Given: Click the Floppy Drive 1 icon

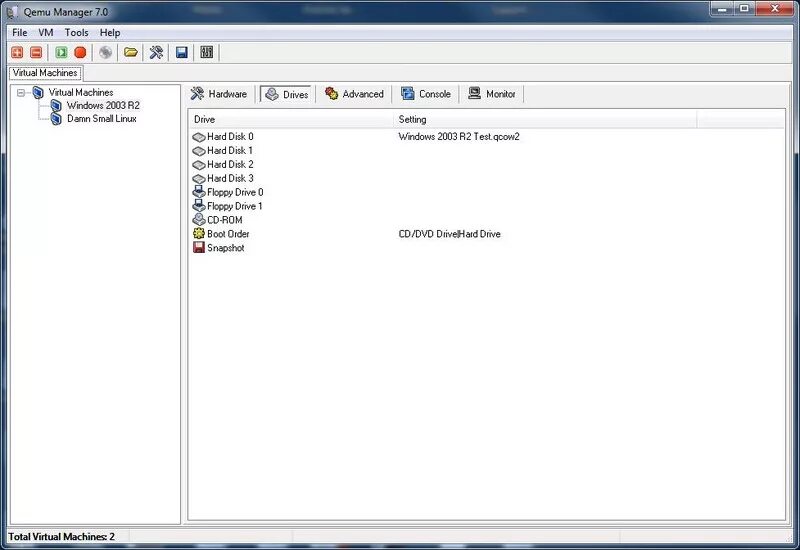Looking at the screenshot, I should [198, 206].
